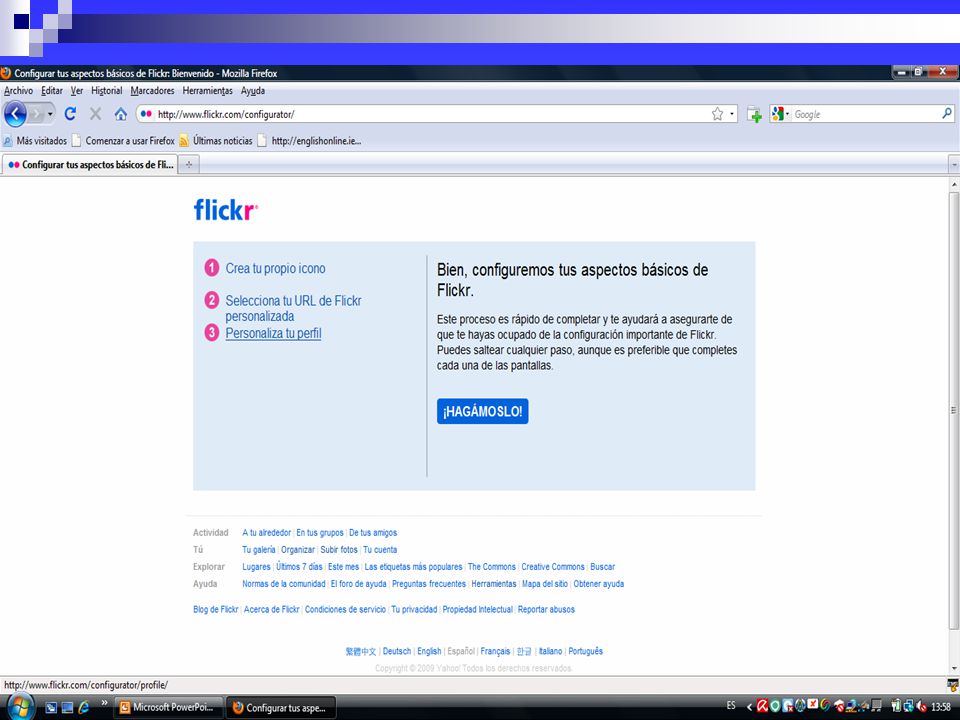Click the search magnifier icon

click(x=947, y=113)
